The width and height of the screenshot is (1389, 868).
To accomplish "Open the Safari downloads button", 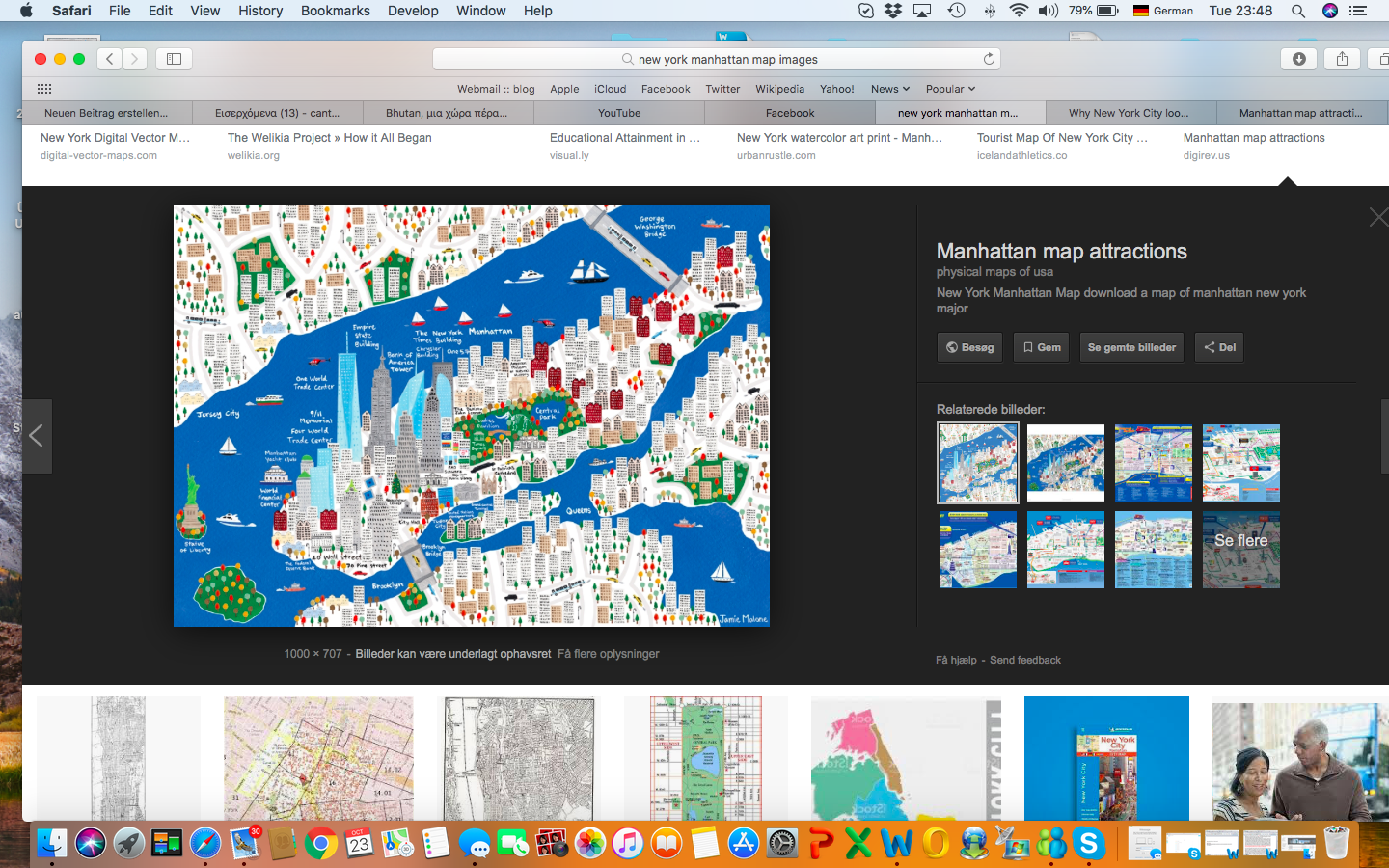I will tap(1299, 59).
